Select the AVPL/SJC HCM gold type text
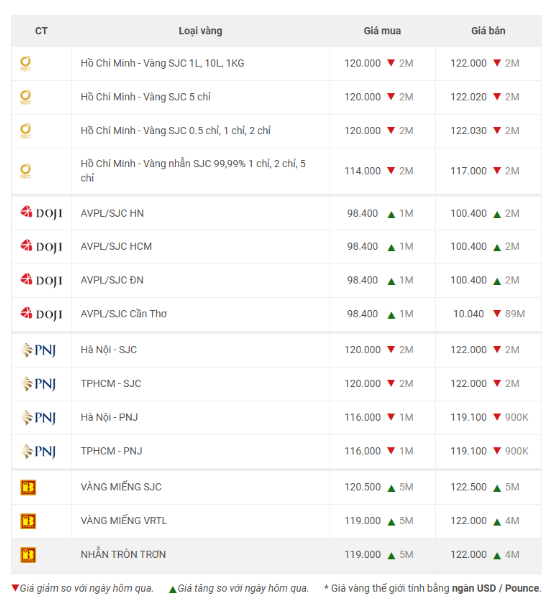The height and width of the screenshot is (616, 551). [116, 246]
